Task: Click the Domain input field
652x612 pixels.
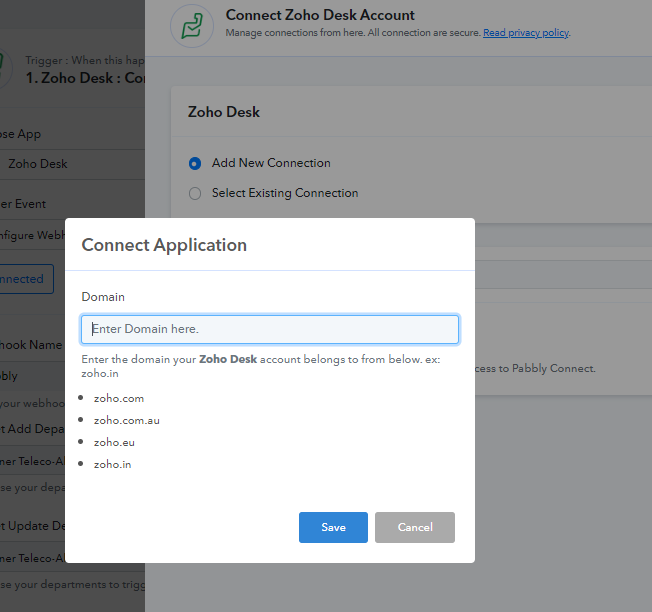Action: [270, 329]
